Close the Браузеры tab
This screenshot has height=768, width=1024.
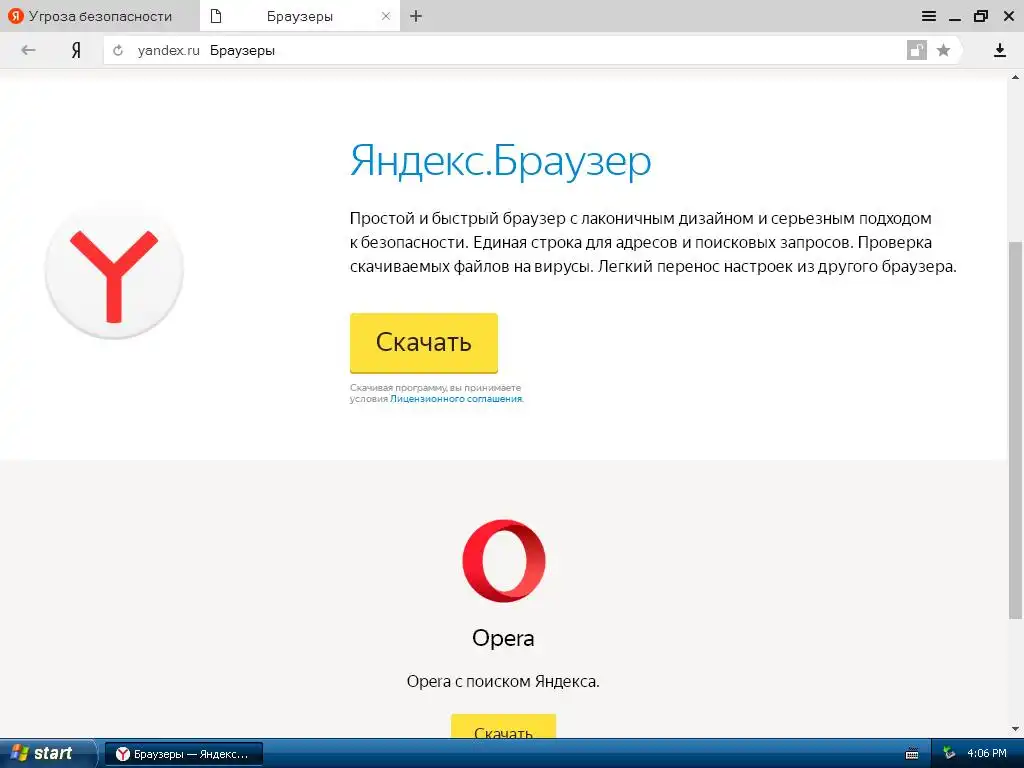point(386,16)
